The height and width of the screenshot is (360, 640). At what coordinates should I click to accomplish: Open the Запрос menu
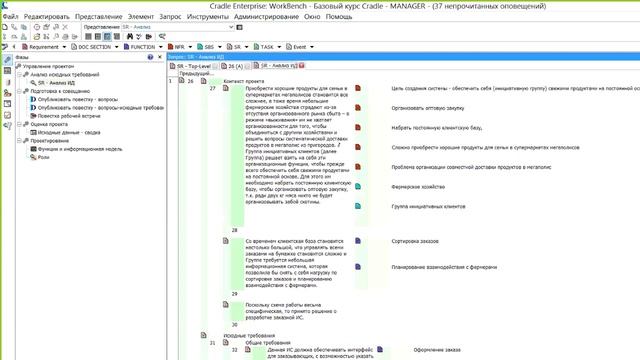pyautogui.click(x=170, y=17)
